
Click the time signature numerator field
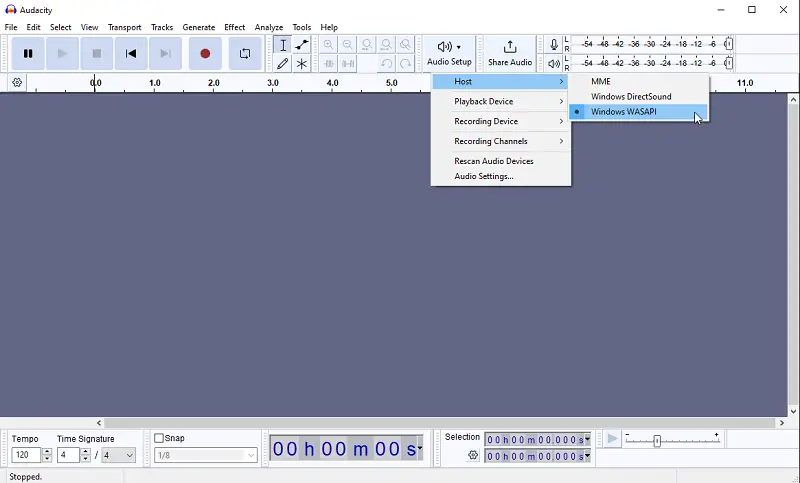pos(68,455)
